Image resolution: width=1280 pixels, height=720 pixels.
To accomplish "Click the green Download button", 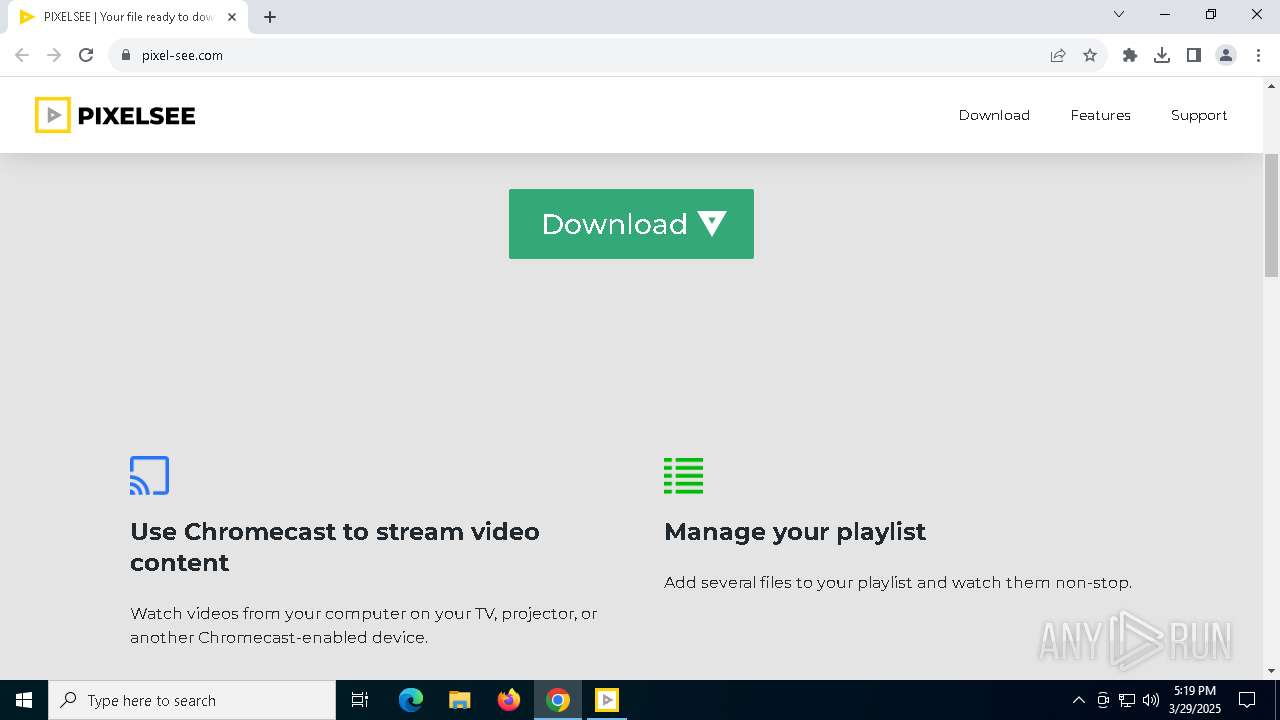I will [631, 224].
